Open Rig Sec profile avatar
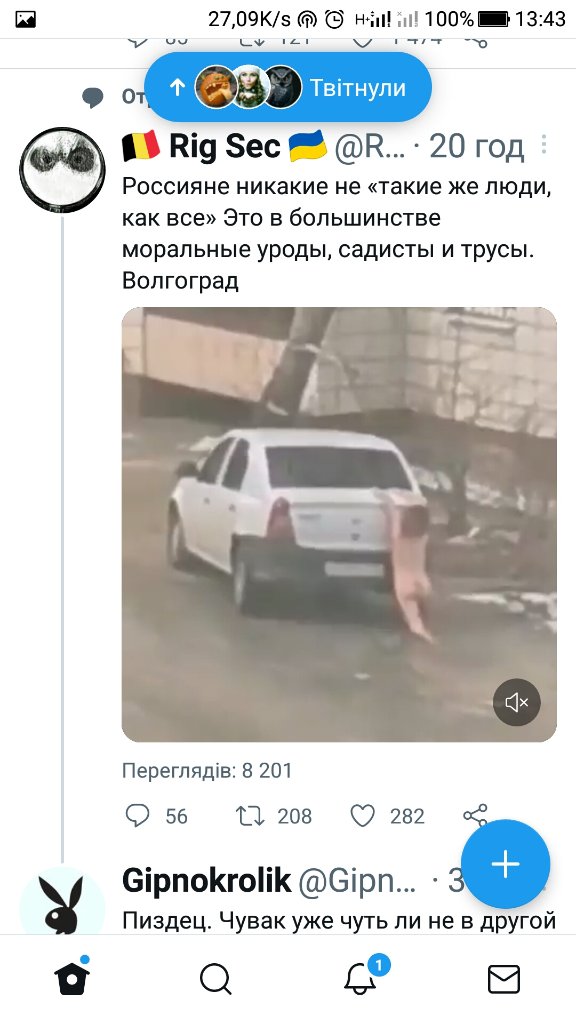The height and width of the screenshot is (1024, 576). [63, 170]
